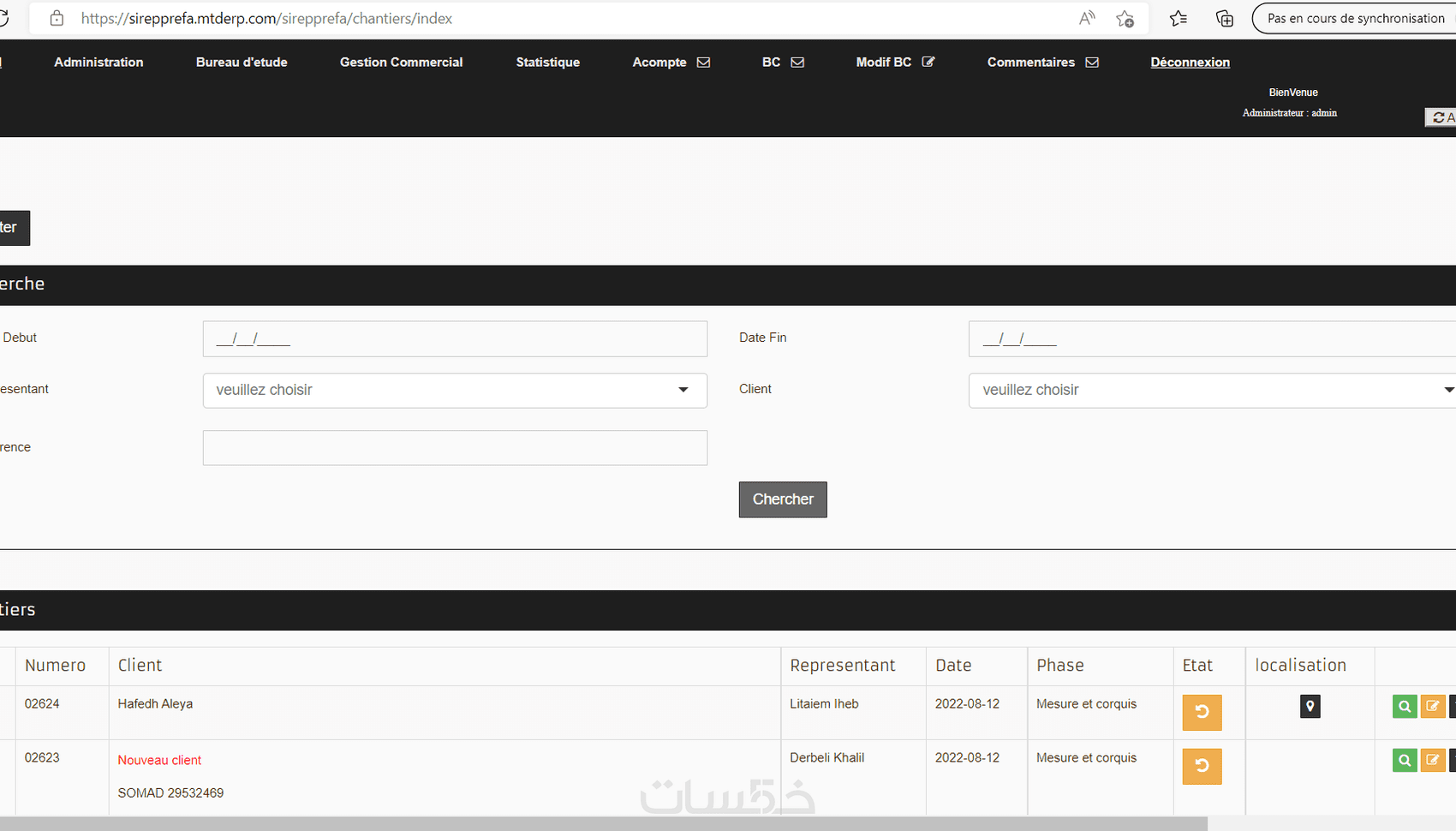Image resolution: width=1456 pixels, height=831 pixels.
Task: Click the edit icon beside Modif BC
Action: click(928, 62)
